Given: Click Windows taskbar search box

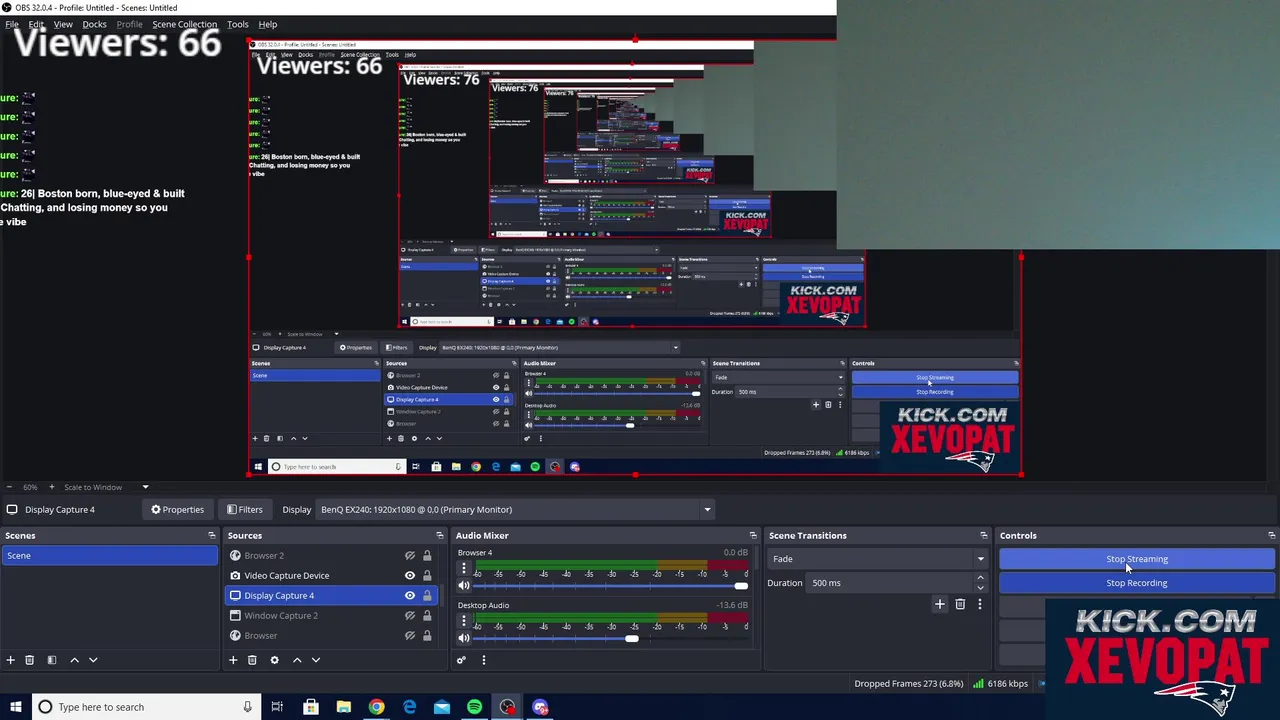Looking at the screenshot, I should click(145, 707).
